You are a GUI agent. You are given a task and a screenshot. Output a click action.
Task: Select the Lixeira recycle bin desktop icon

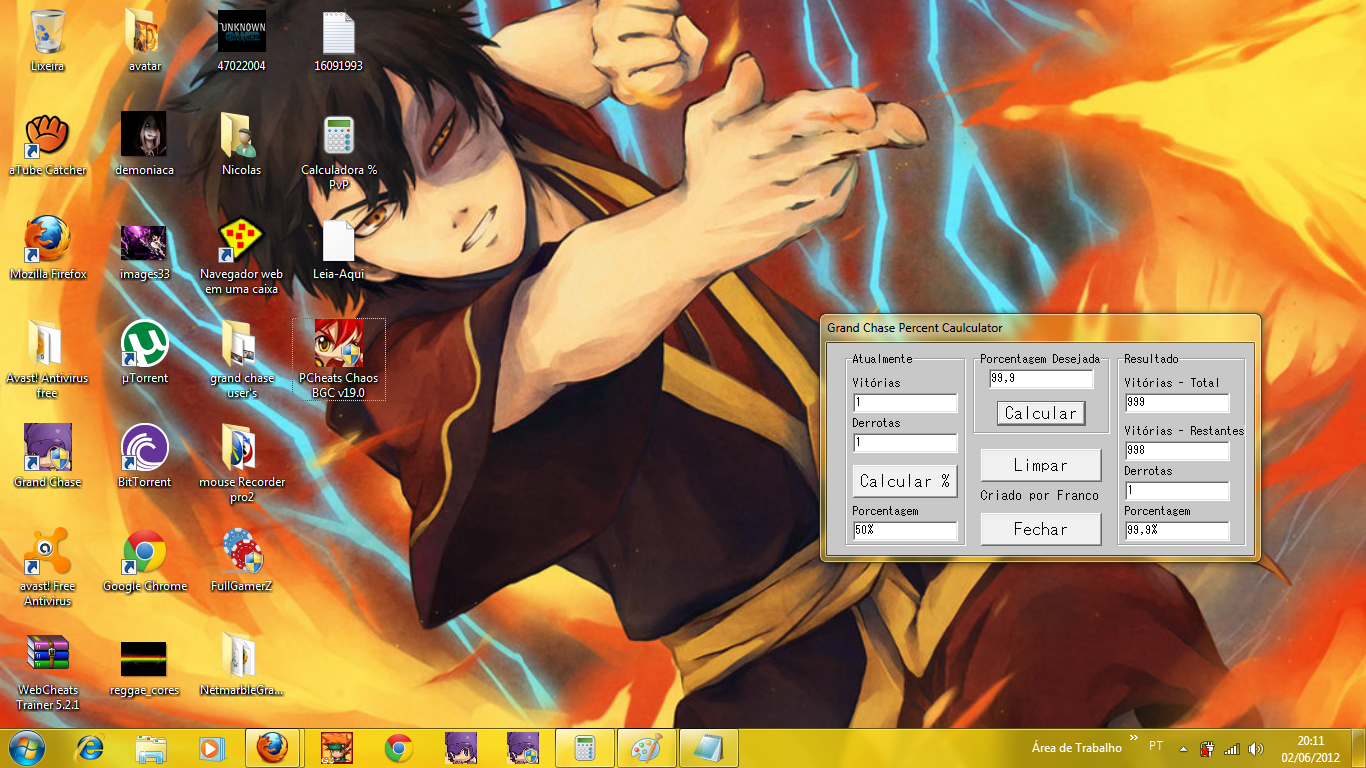pos(47,41)
